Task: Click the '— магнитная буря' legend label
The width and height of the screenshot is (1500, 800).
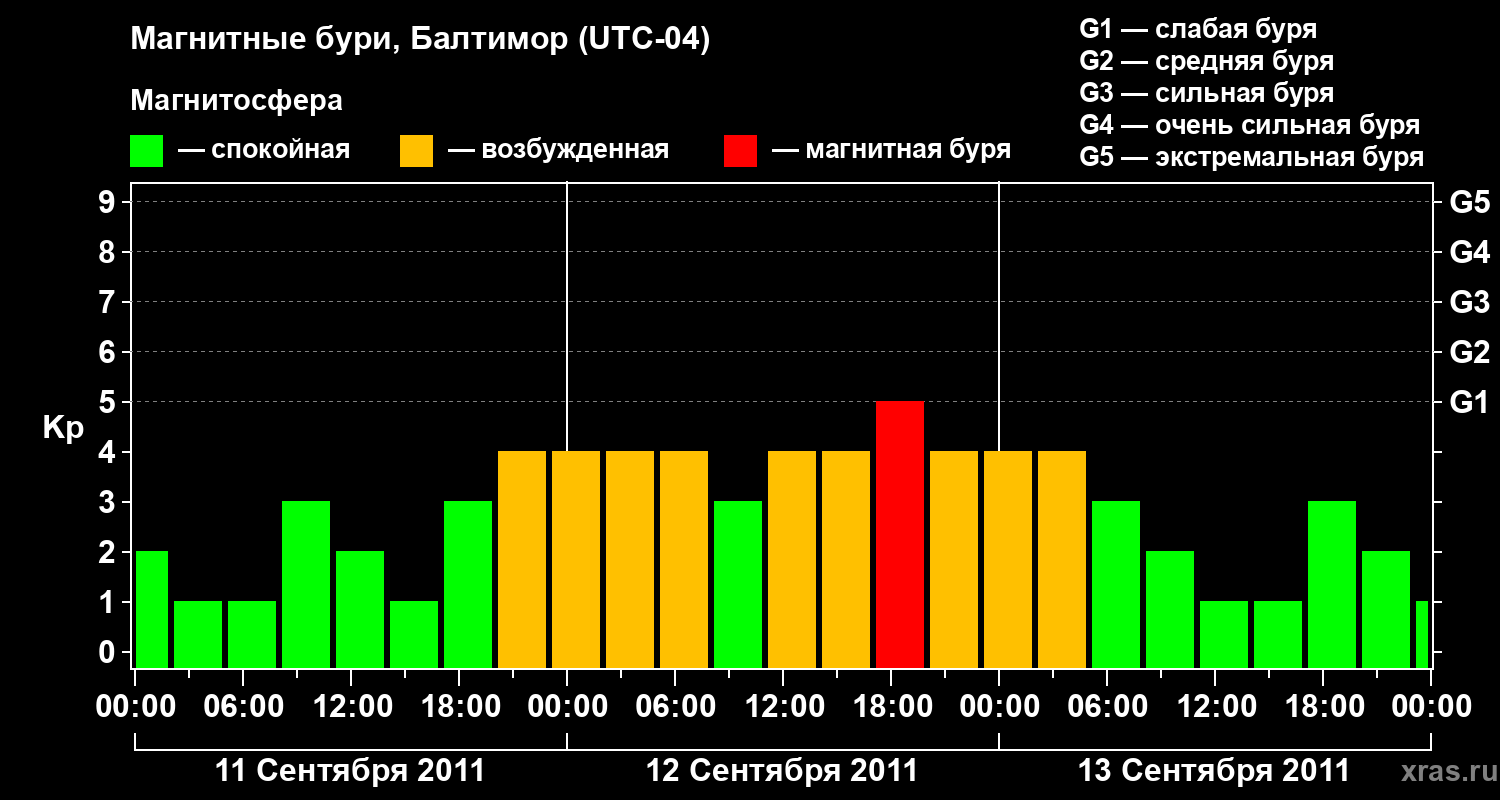Action: (892, 150)
